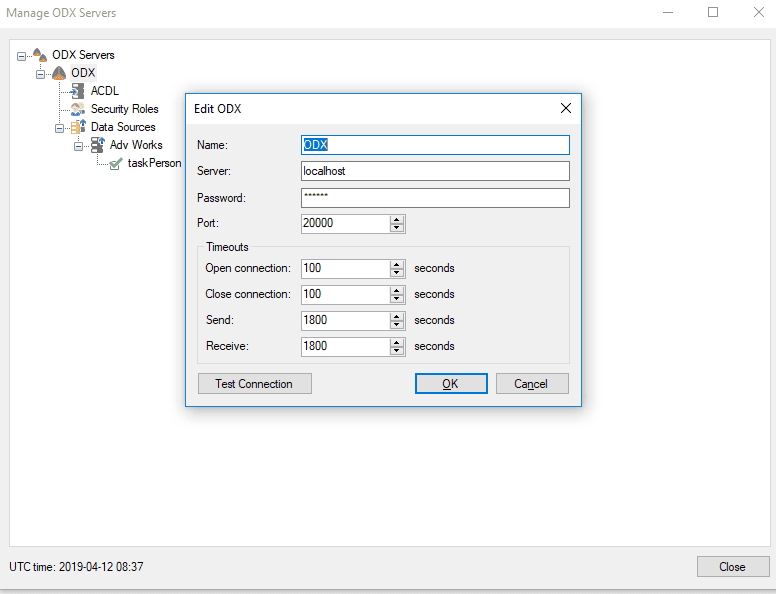
Task: Decrease the Receive timeout
Action: (396, 350)
